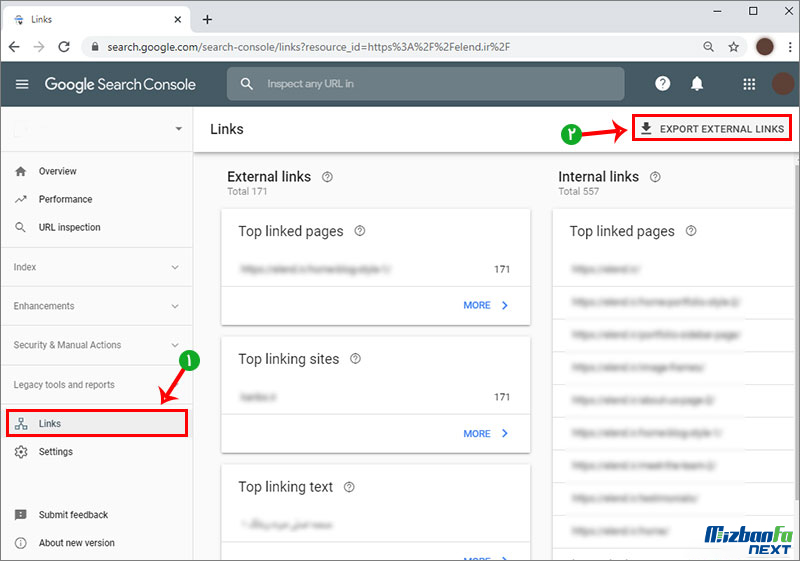Screen dimensions: 800x561
Task: Click help icon beside Top linking sites
Action: click(x=355, y=359)
